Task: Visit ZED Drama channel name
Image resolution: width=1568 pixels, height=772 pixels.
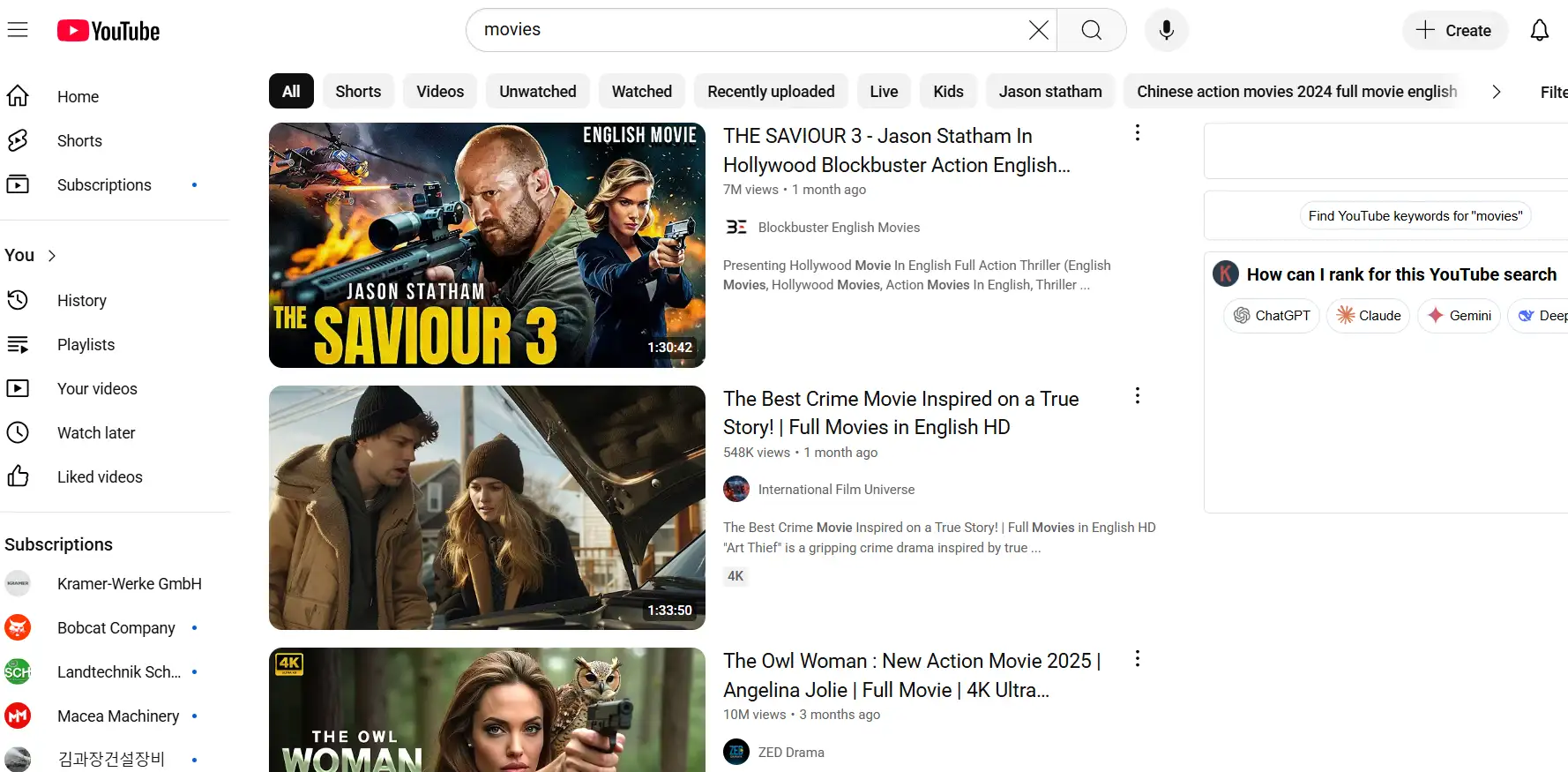Action: pyautogui.click(x=791, y=752)
